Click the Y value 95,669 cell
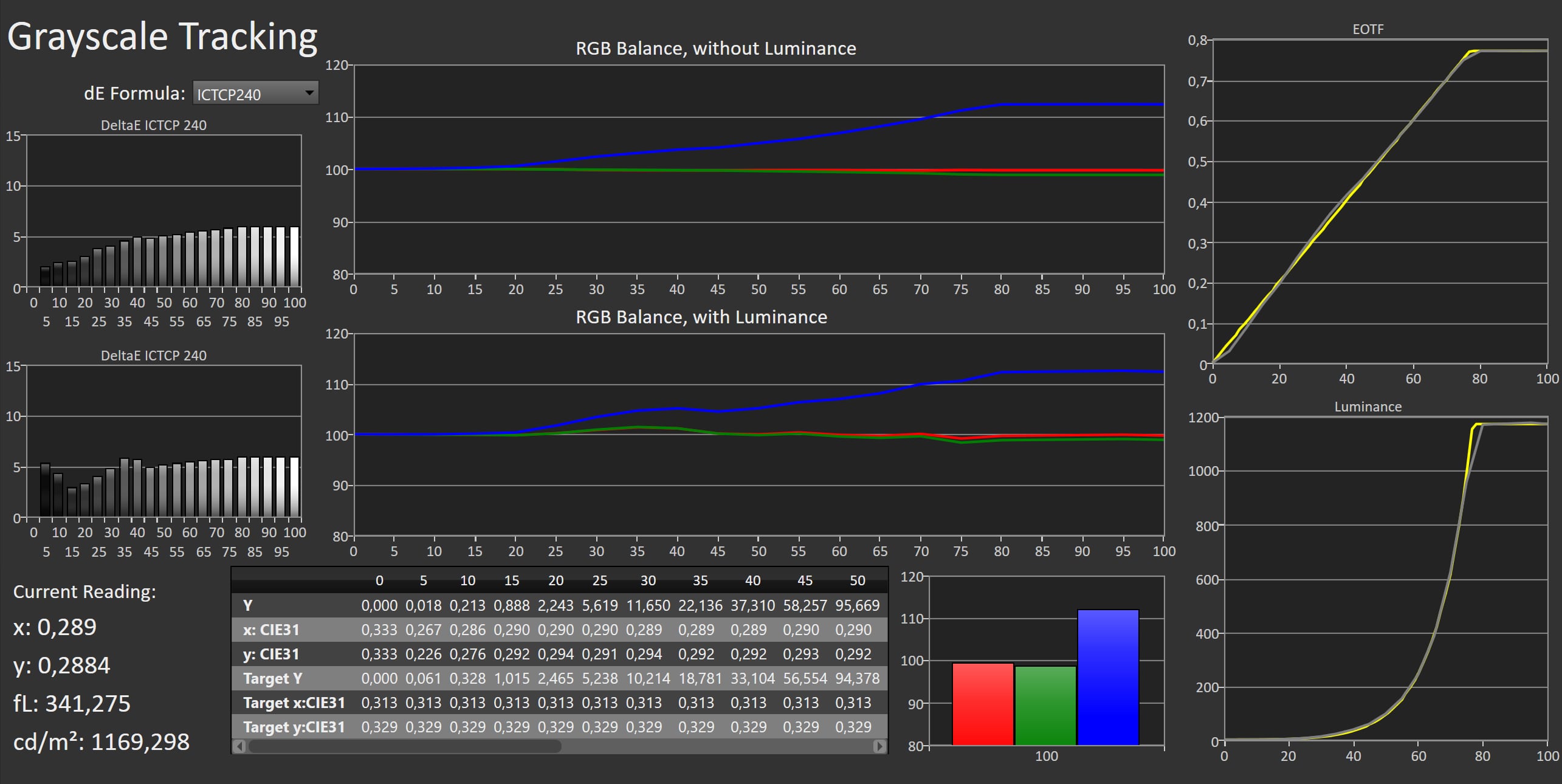 coord(857,605)
